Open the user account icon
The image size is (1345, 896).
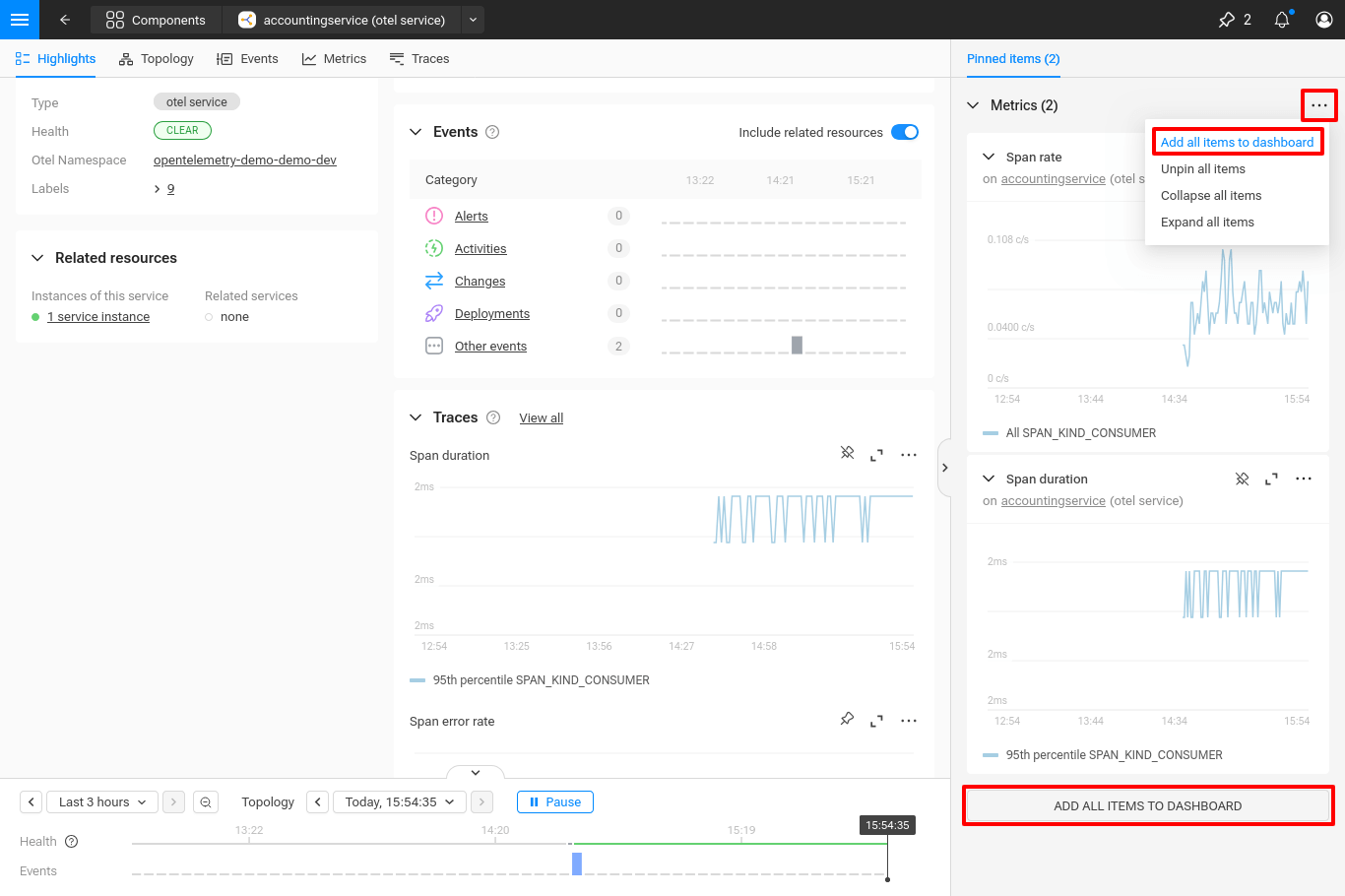coord(1323,20)
